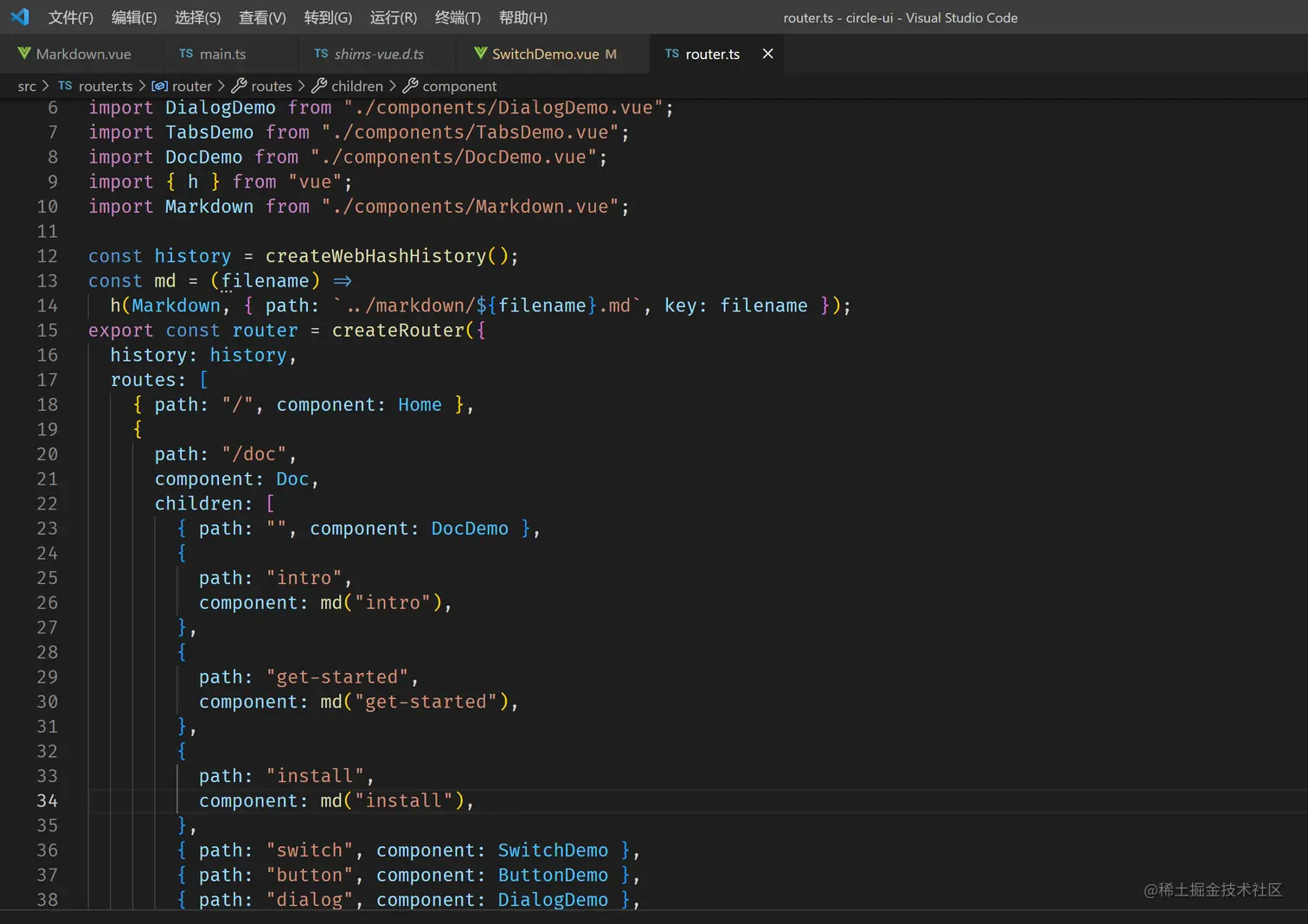Switch to the main.ts tab
The width and height of the screenshot is (1308, 924).
222,54
